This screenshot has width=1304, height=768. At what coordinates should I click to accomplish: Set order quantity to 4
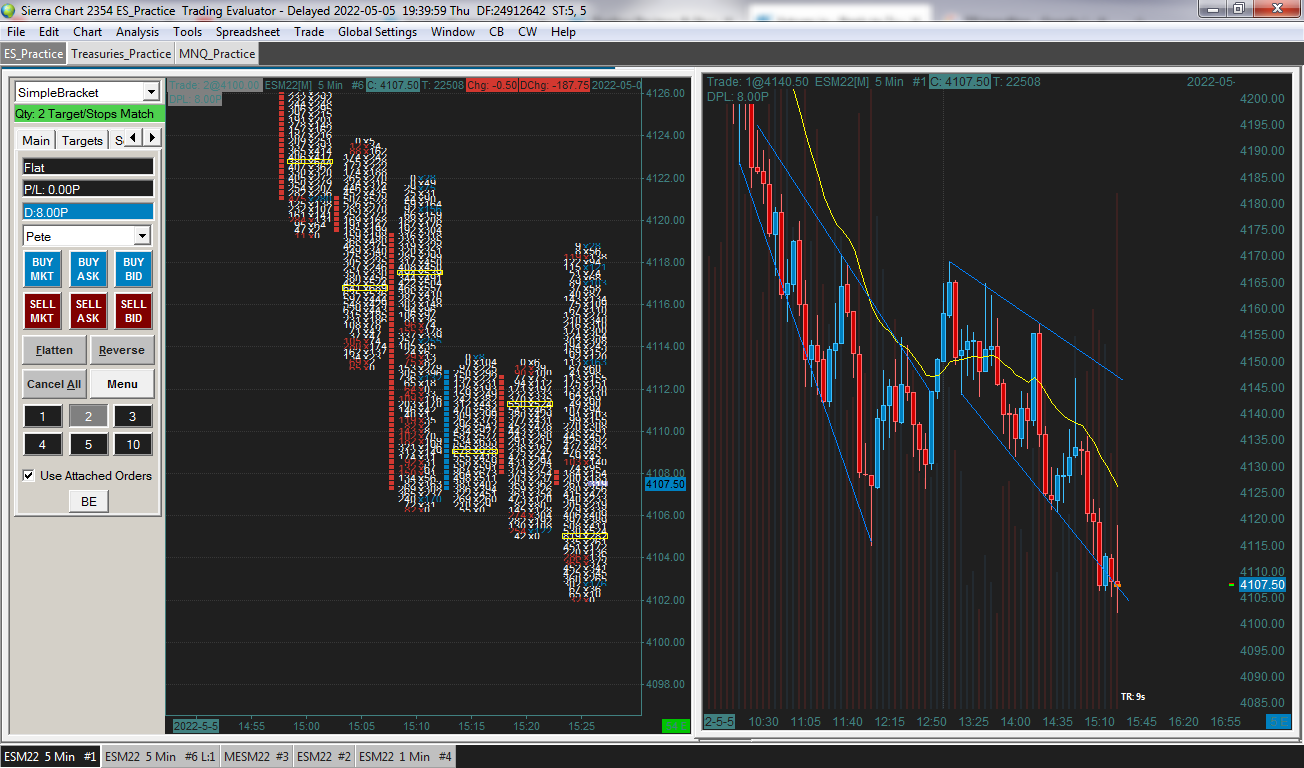pyautogui.click(x=43, y=444)
